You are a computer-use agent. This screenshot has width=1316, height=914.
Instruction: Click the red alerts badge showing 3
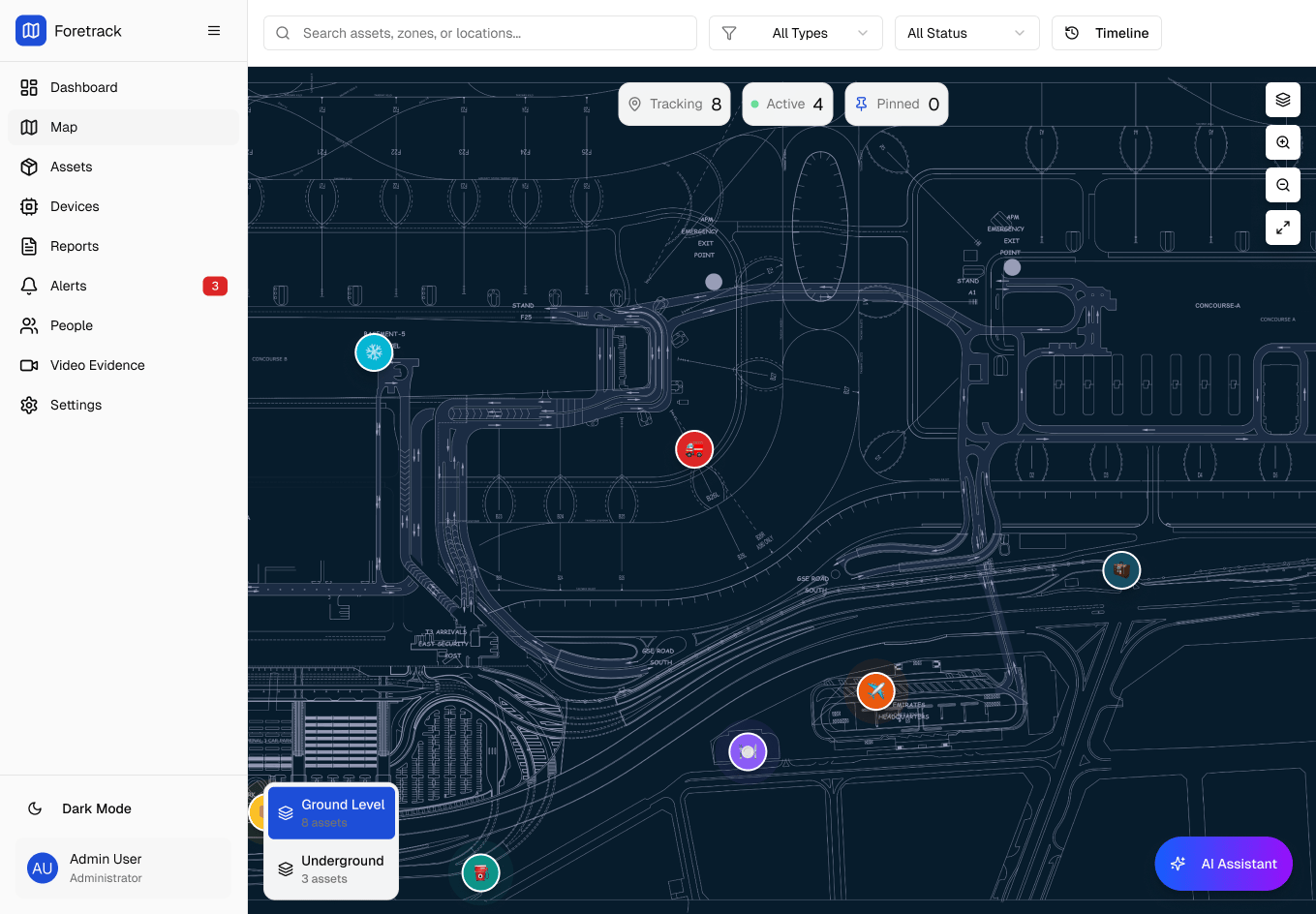click(215, 286)
